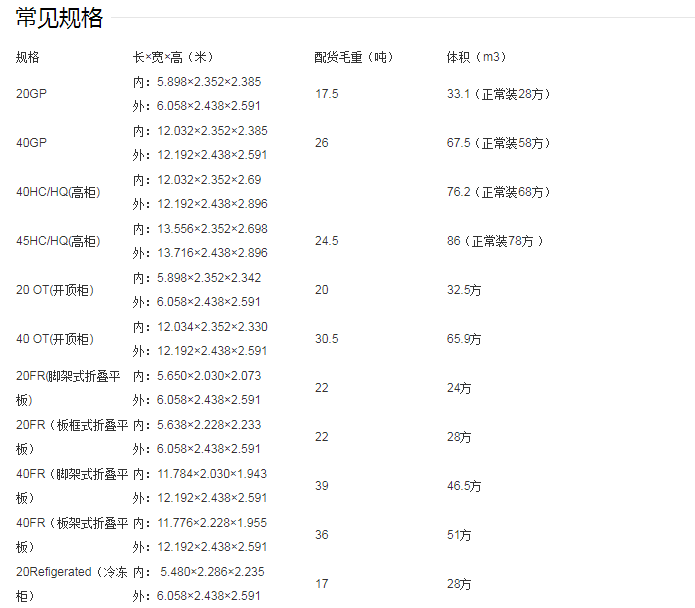Click the 长×宽×高（米） column header
Viewport: 695px width, 608px height.
pos(173,57)
